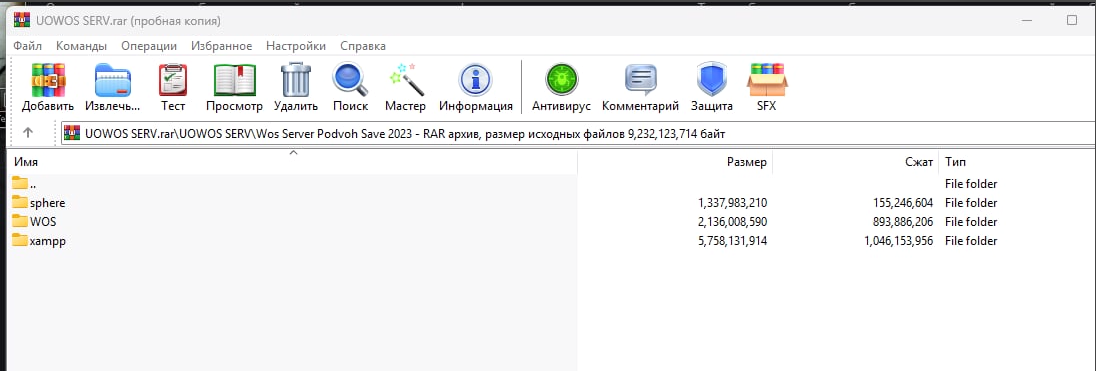The image size is (1096, 371).
Task: Open the Извлечь (Extract) tool
Action: [113, 87]
